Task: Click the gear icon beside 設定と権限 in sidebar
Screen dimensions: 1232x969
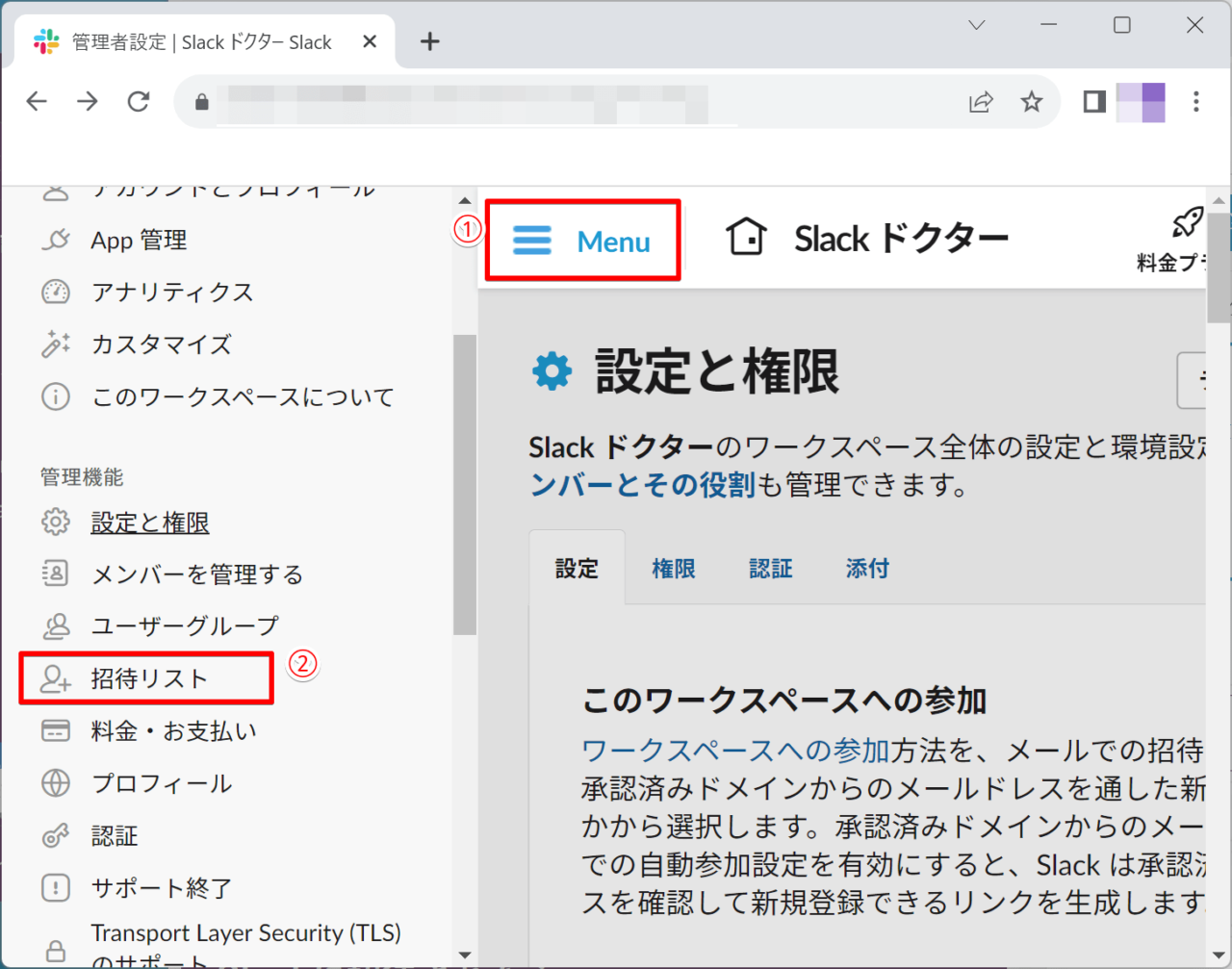Action: [56, 522]
